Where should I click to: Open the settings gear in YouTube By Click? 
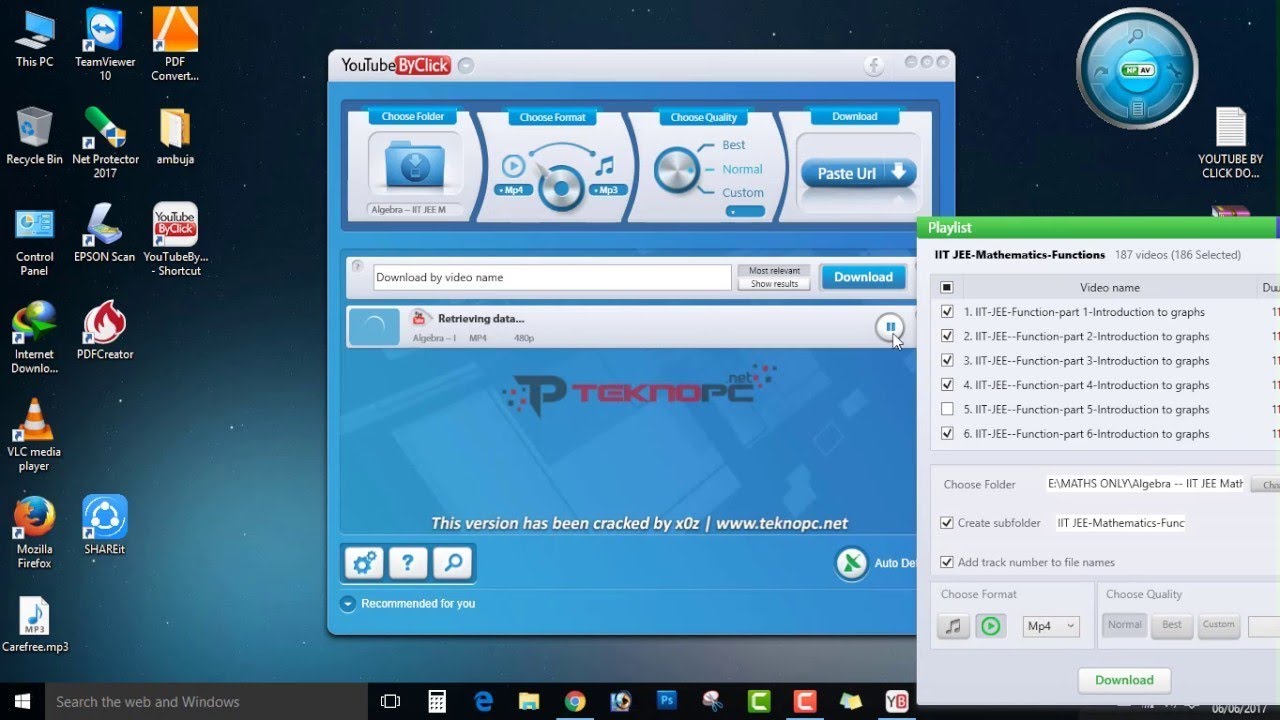(364, 563)
